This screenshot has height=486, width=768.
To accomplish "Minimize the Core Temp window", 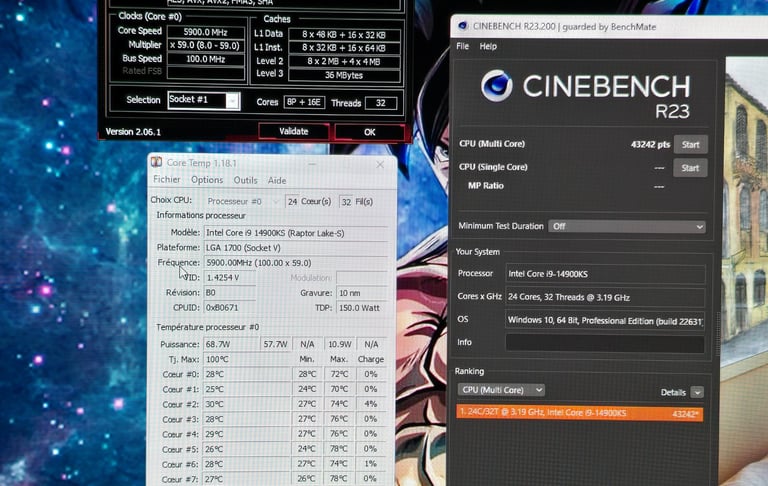I will (312, 164).
